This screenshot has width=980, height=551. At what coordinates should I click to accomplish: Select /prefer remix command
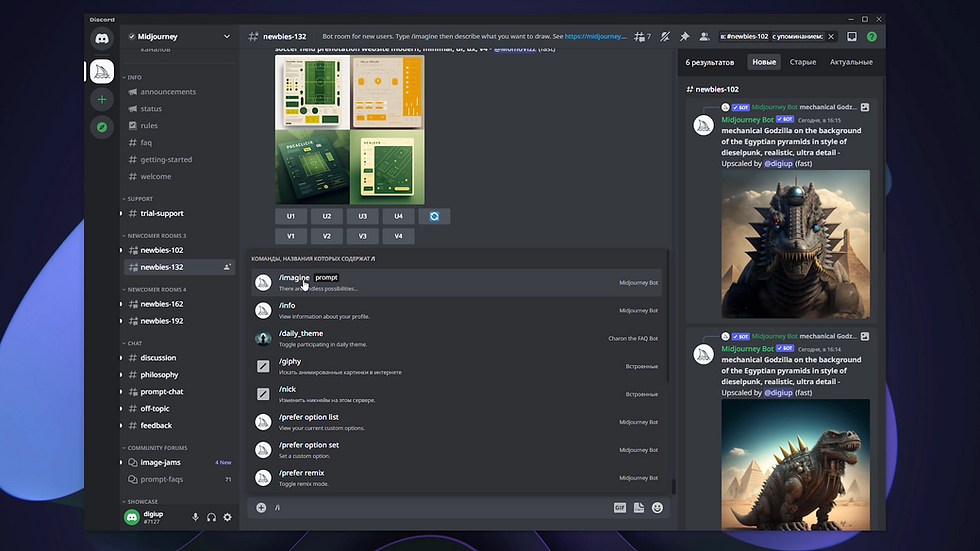[456, 478]
